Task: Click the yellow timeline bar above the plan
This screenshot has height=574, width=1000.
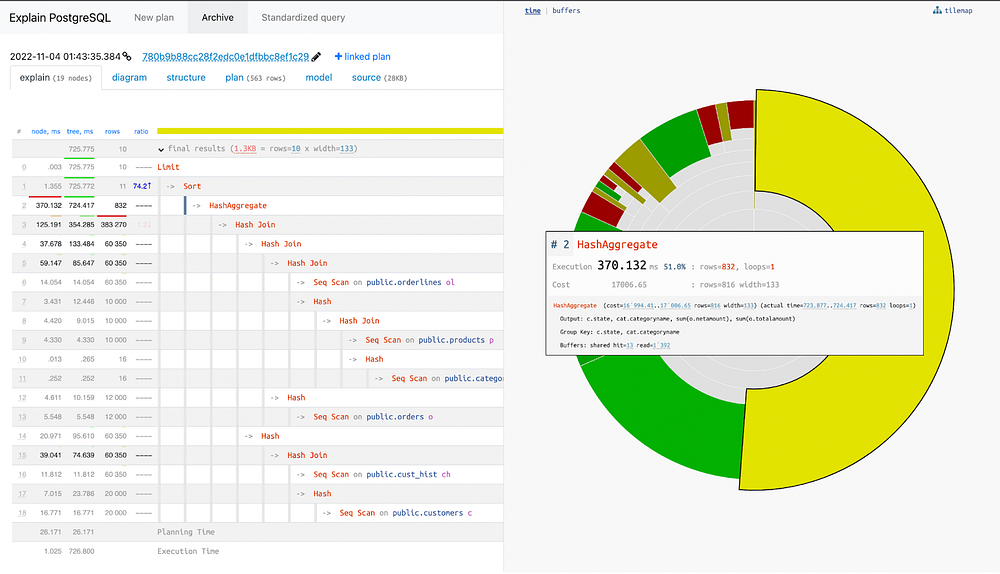Action: 330,131
